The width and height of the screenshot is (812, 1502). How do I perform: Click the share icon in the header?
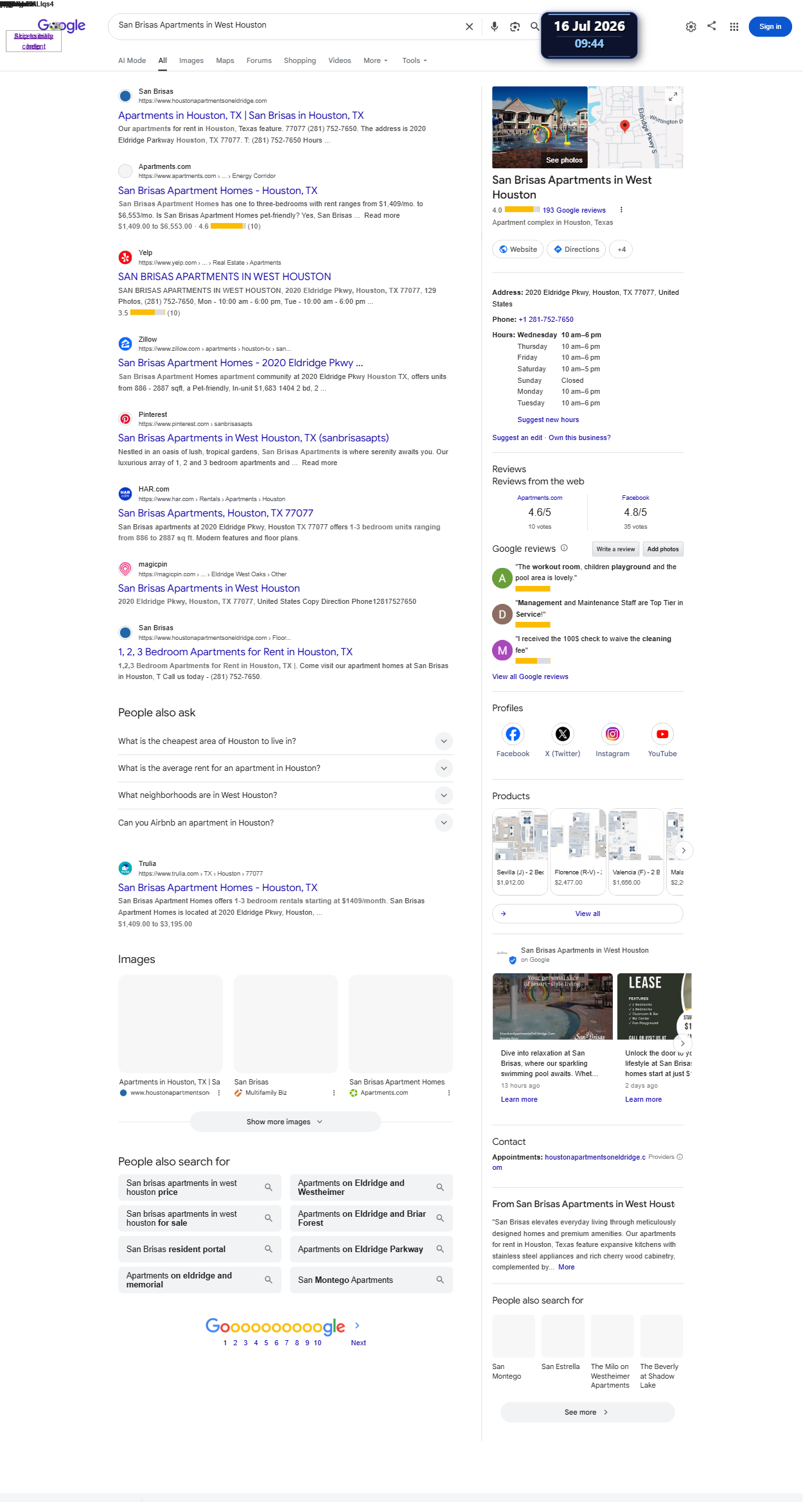point(712,26)
